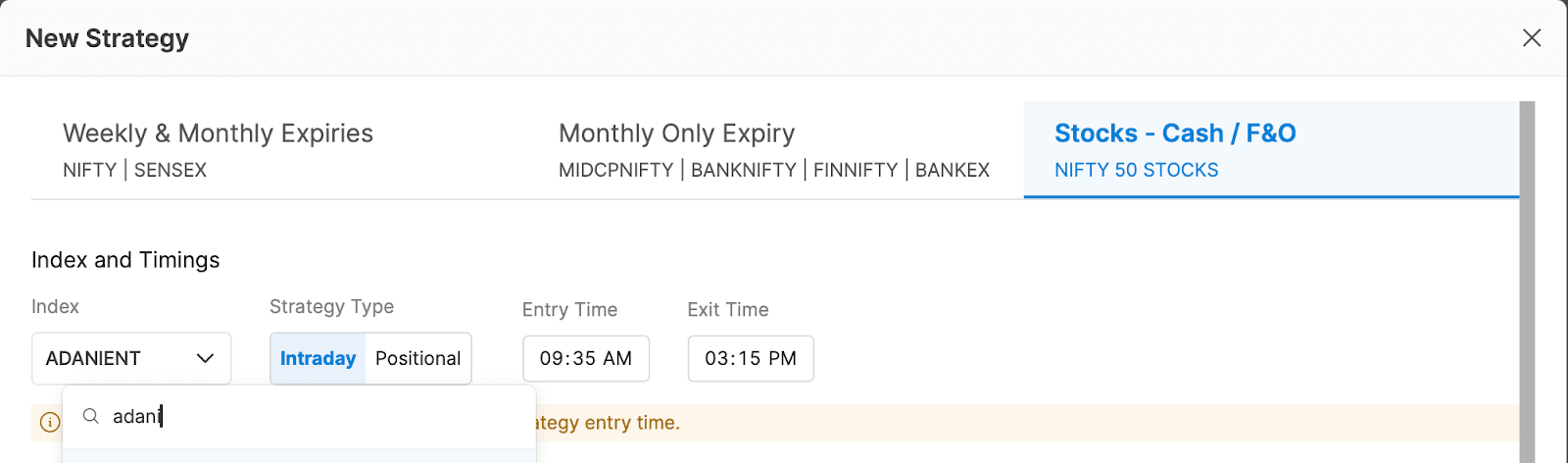
Task: Select the Intraday strategy type
Action: [x=318, y=358]
